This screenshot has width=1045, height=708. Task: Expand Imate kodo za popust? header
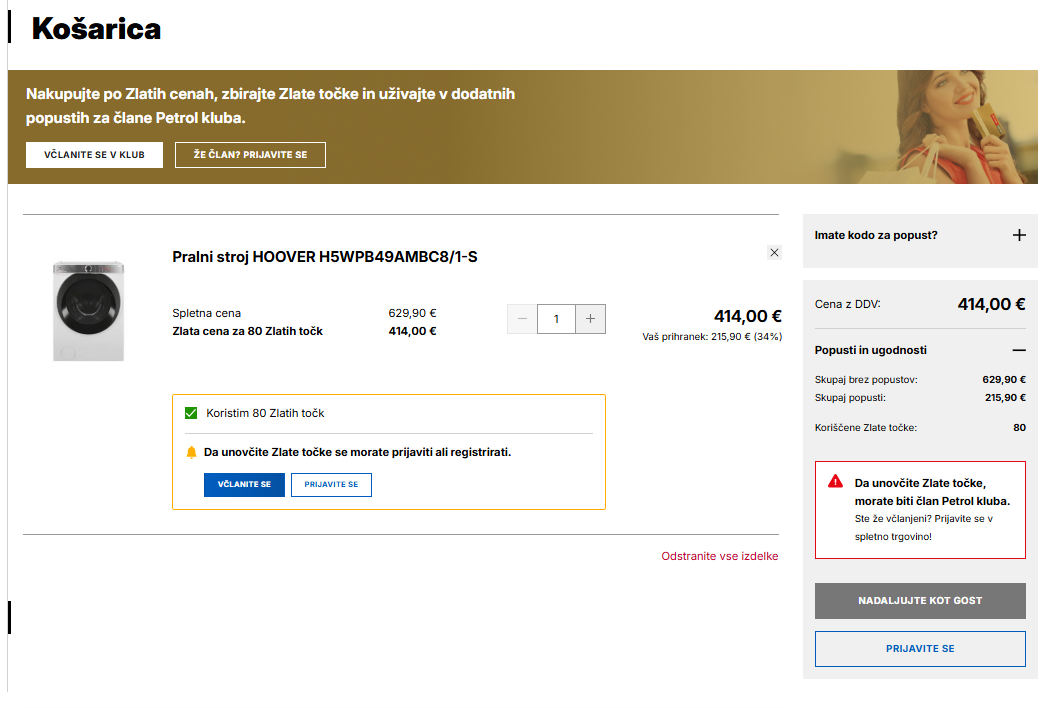tap(876, 235)
